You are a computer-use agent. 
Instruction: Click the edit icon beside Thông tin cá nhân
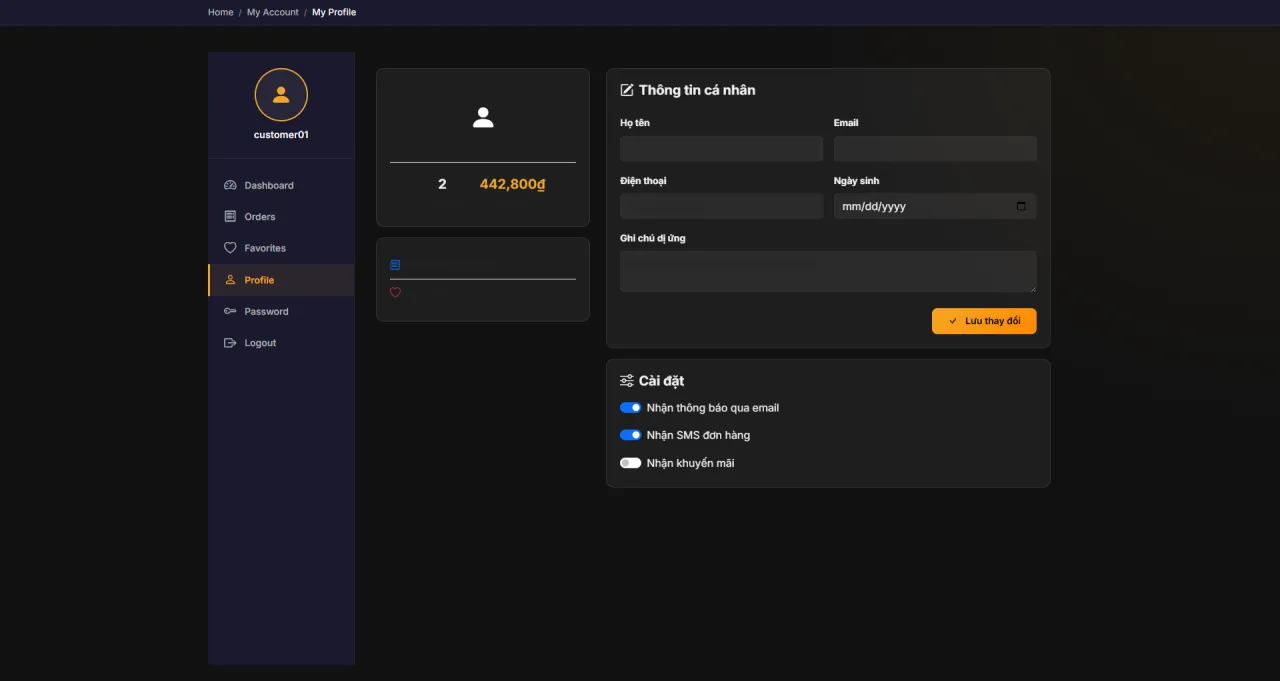[627, 90]
